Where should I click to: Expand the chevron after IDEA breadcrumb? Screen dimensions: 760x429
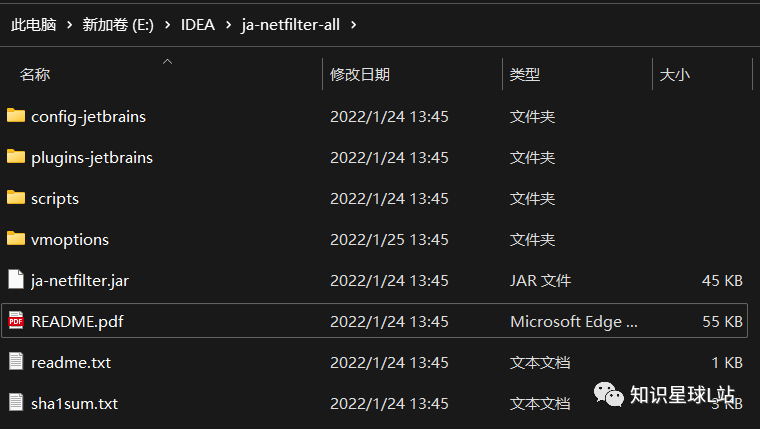point(228,25)
